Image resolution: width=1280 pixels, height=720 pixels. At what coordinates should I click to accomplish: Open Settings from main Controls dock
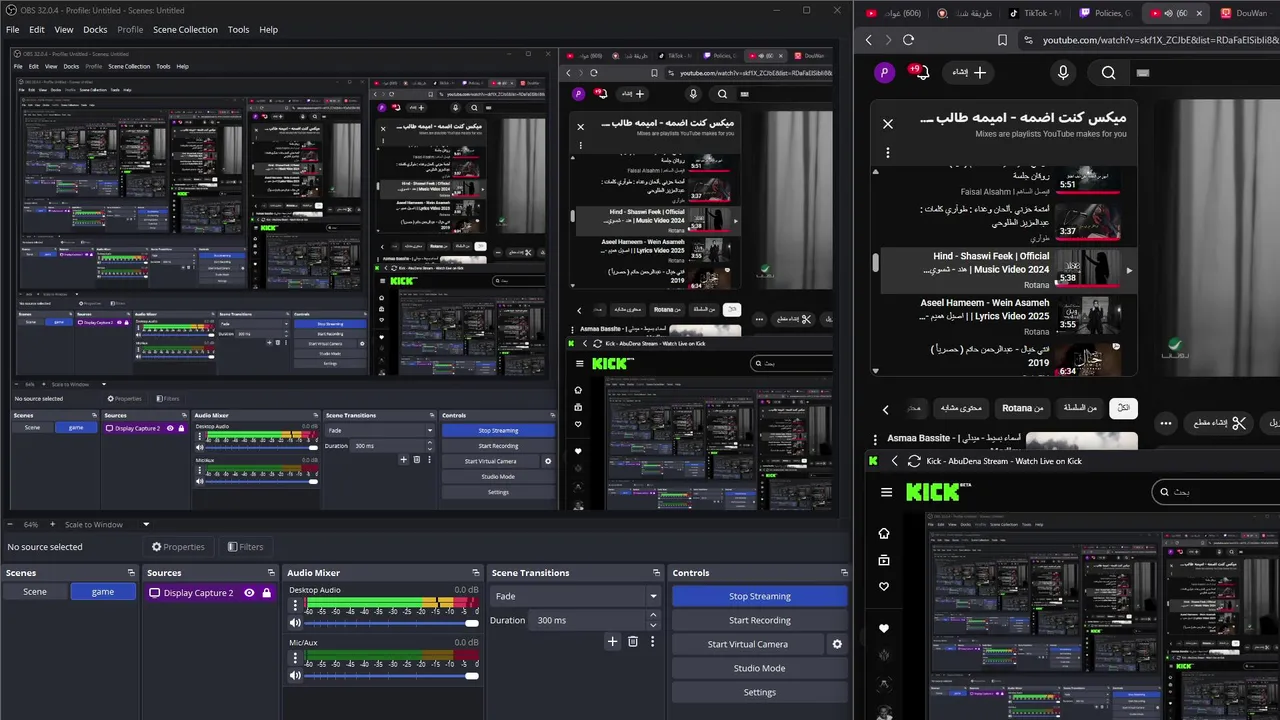[x=759, y=692]
